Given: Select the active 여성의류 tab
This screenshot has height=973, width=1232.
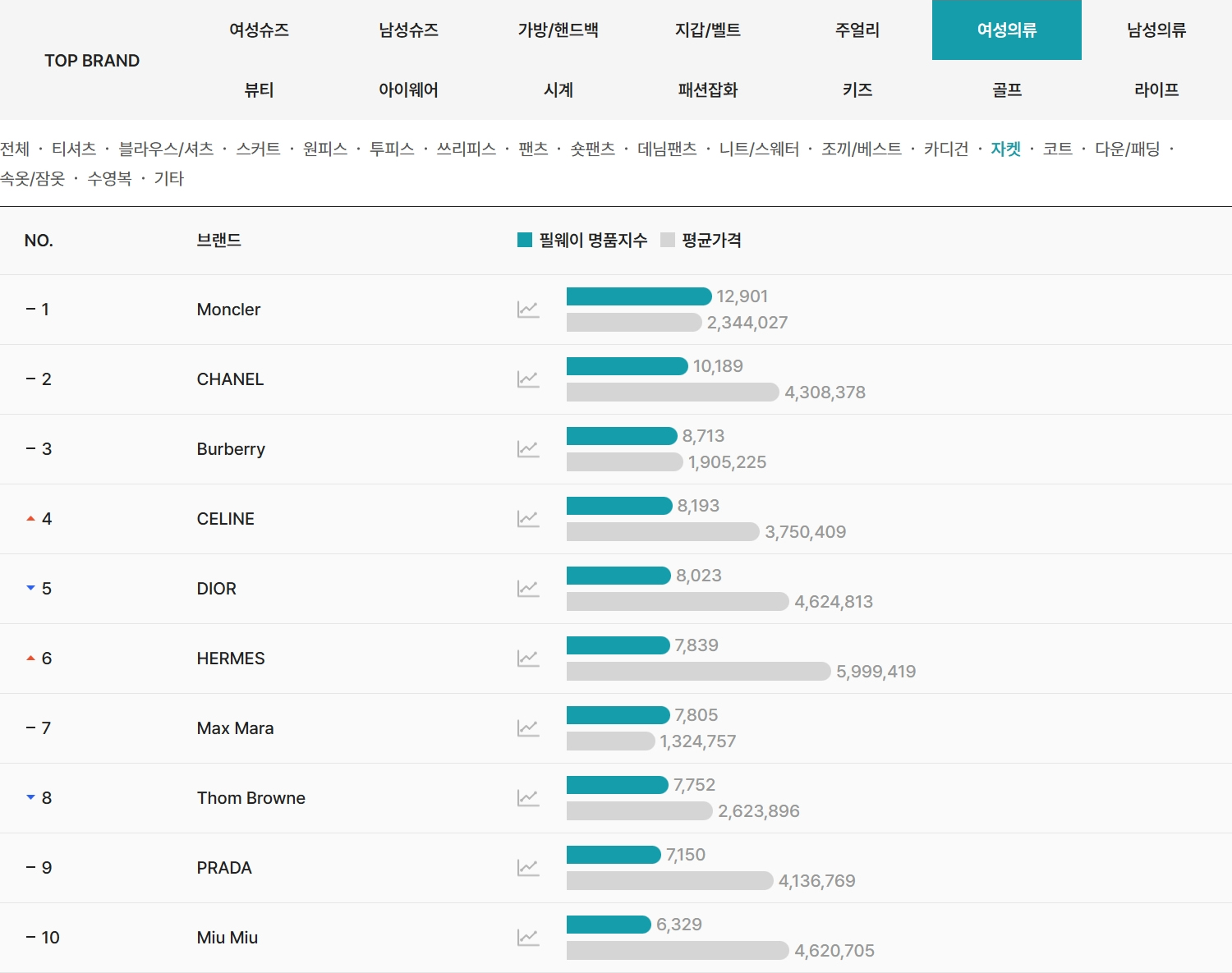Looking at the screenshot, I should [1007, 30].
